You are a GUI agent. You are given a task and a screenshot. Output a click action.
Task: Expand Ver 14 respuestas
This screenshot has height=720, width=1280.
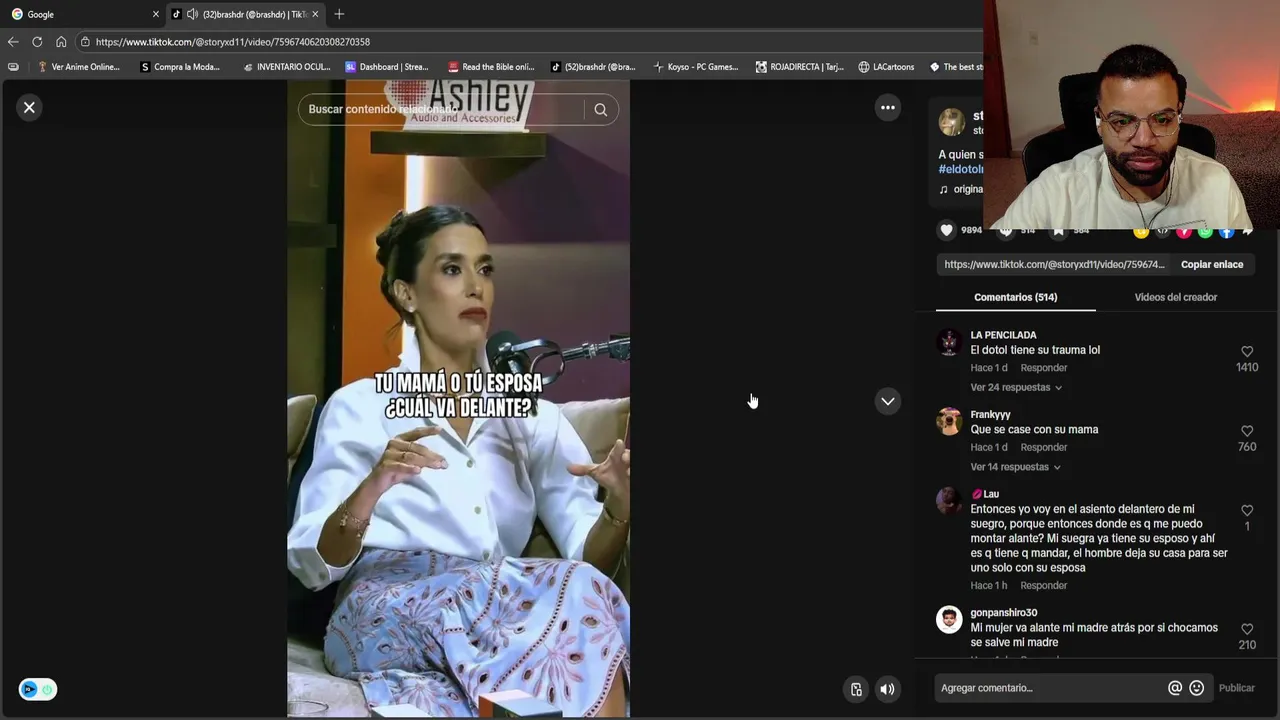click(x=1016, y=467)
